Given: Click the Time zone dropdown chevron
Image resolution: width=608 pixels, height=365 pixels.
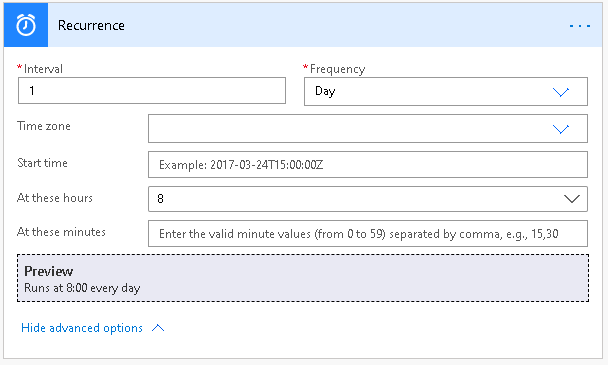Looking at the screenshot, I should (x=561, y=129).
